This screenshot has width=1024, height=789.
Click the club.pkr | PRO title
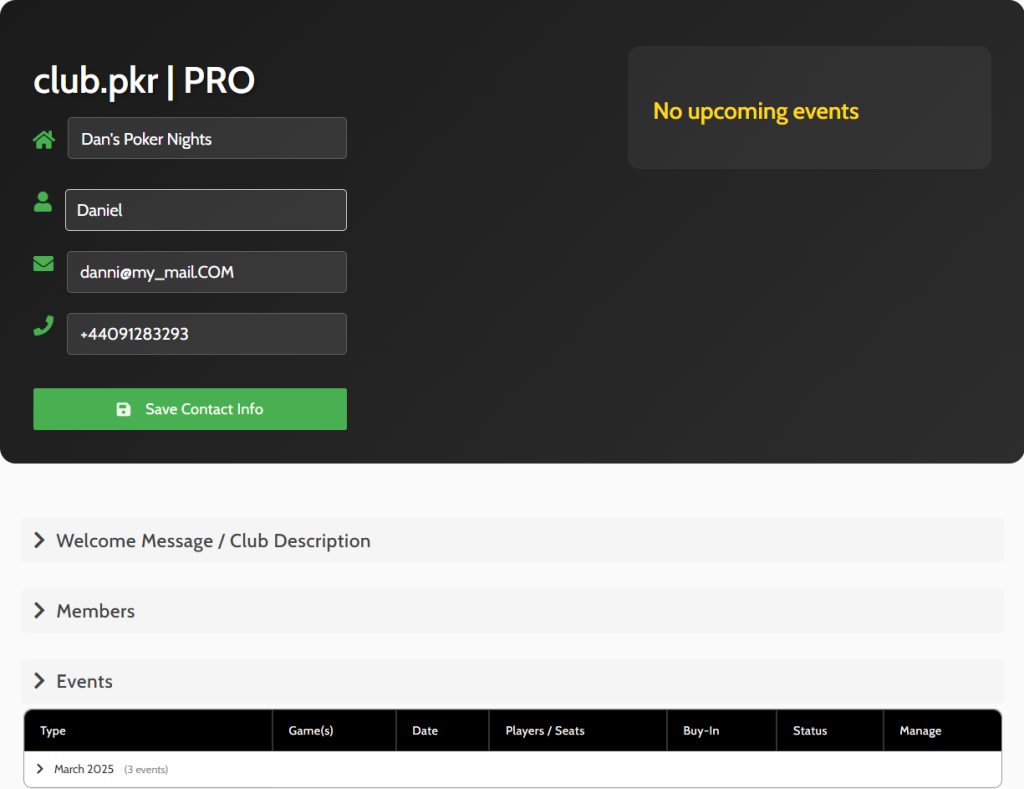[x=144, y=81]
